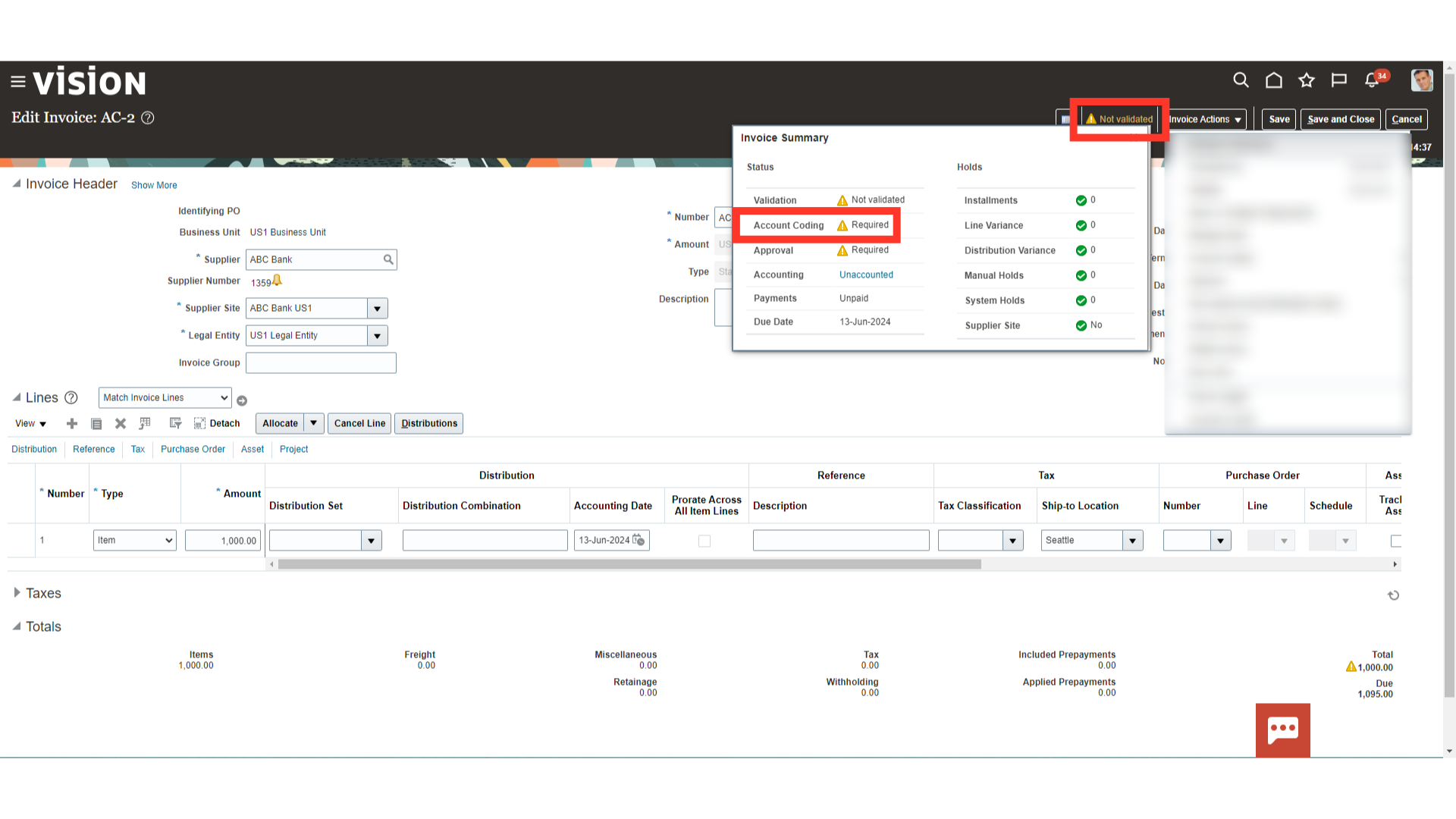Click line Amount field 1,000.00
This screenshot has width=1456, height=819.
click(223, 541)
